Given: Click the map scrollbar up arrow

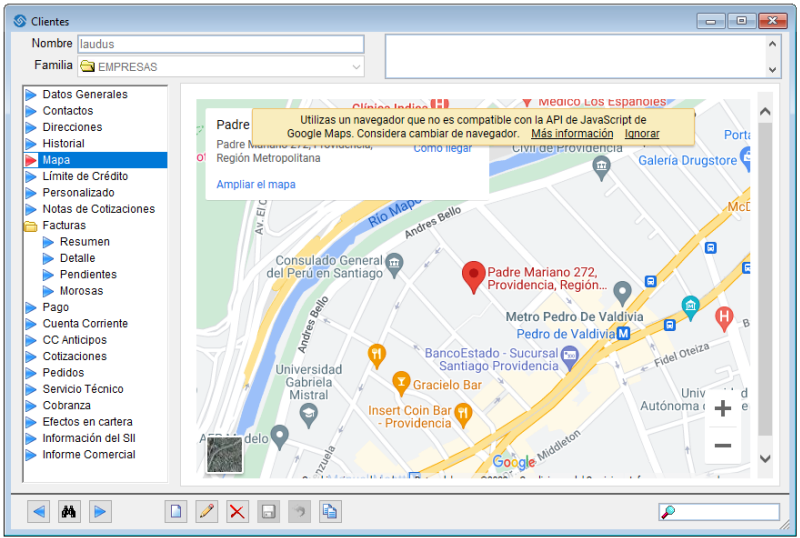Looking at the screenshot, I should coord(765,111).
